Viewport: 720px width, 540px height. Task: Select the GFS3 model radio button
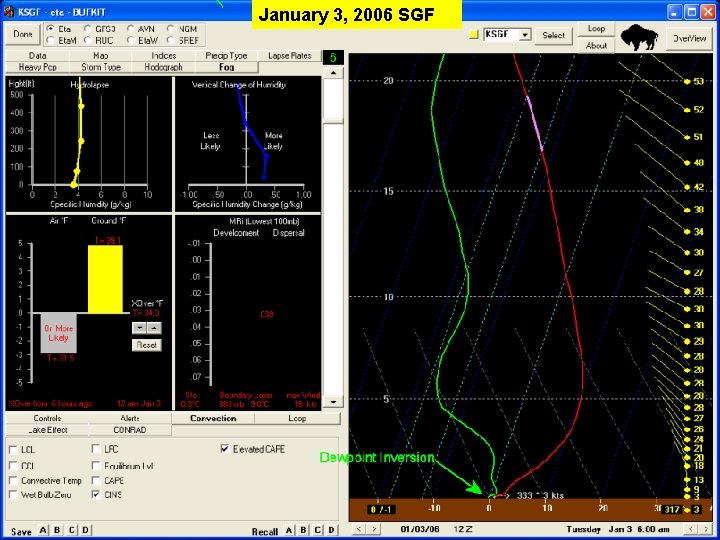click(87, 28)
